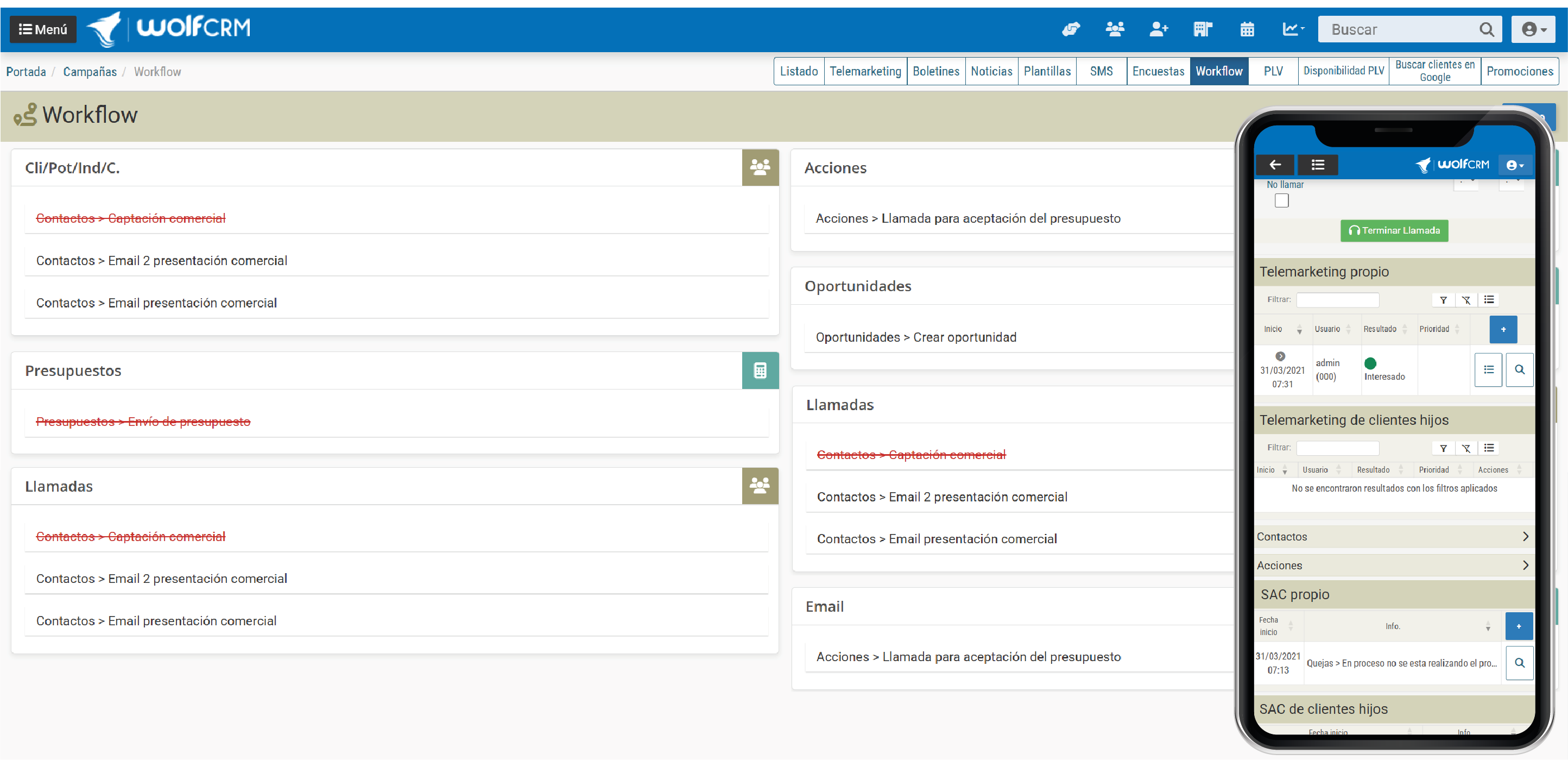
Task: Go to Campañas breadcrumb link
Action: [x=90, y=72]
